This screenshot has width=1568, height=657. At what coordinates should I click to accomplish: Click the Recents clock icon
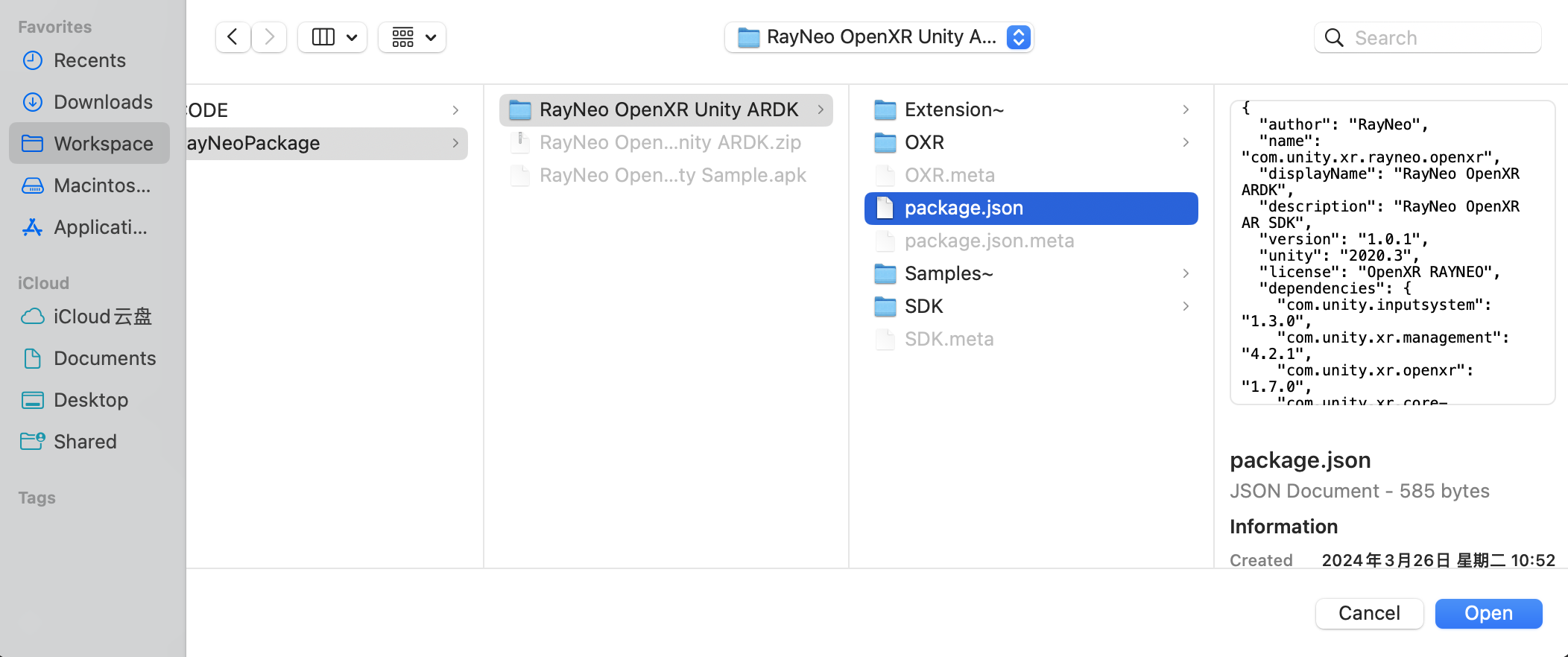33,60
